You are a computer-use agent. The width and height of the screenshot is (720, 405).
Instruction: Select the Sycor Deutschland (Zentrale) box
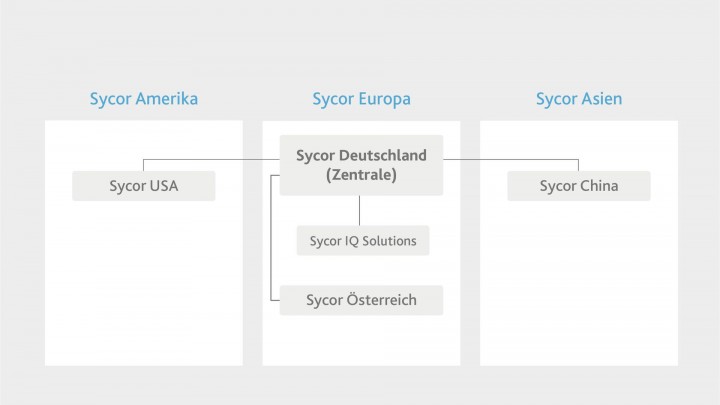pos(361,165)
